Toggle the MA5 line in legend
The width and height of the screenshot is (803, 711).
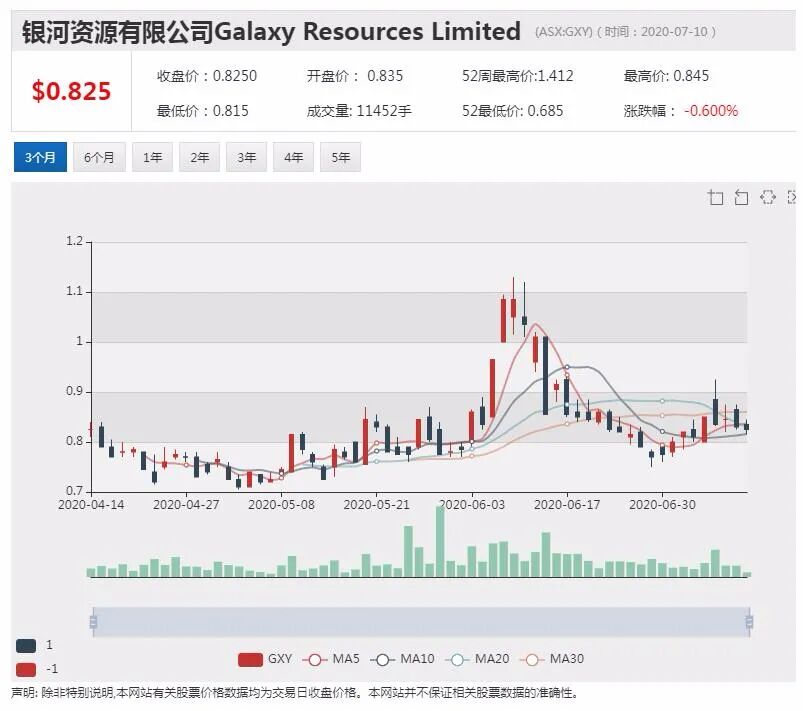tap(331, 659)
